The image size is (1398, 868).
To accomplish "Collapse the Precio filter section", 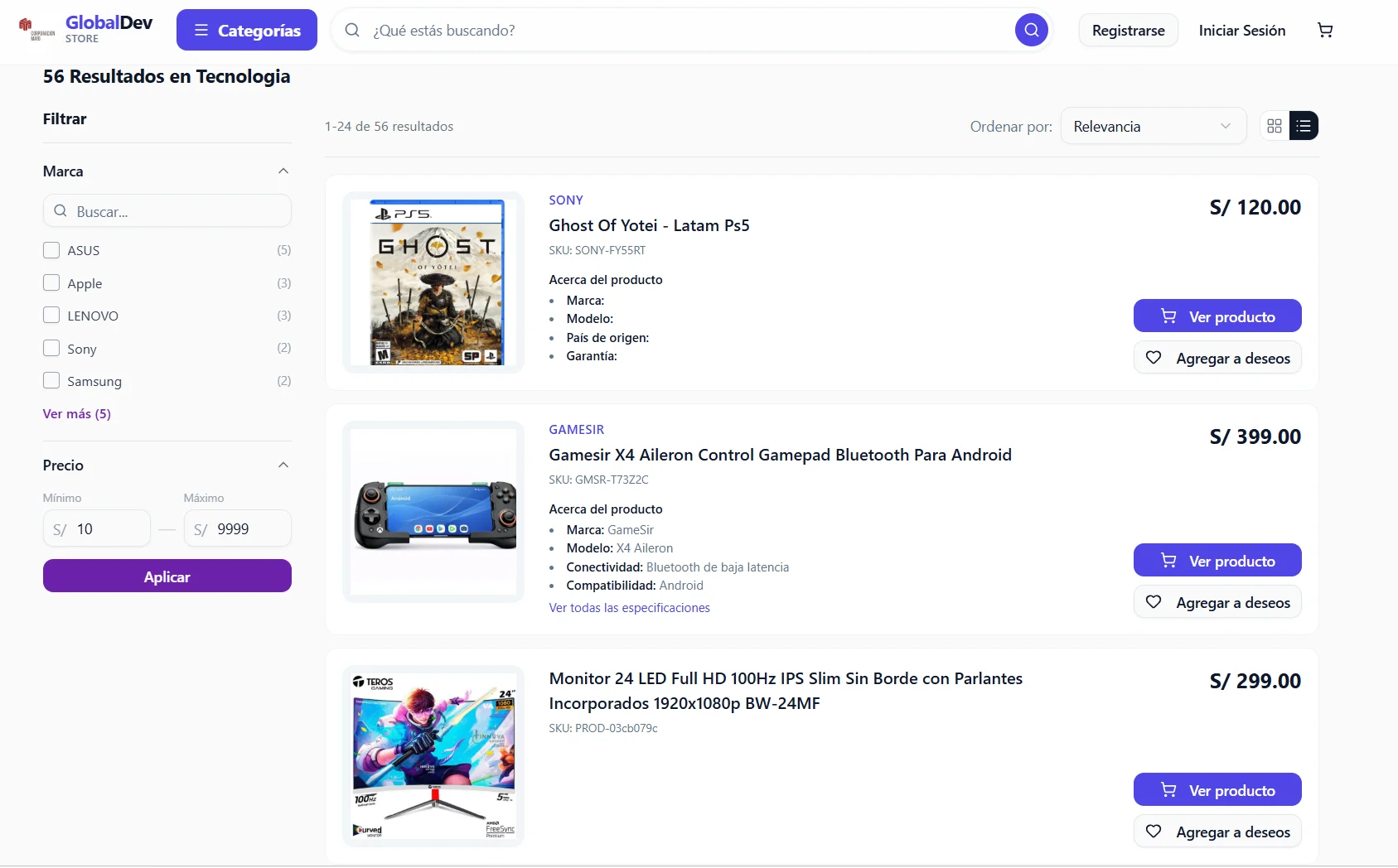I will 283,465.
